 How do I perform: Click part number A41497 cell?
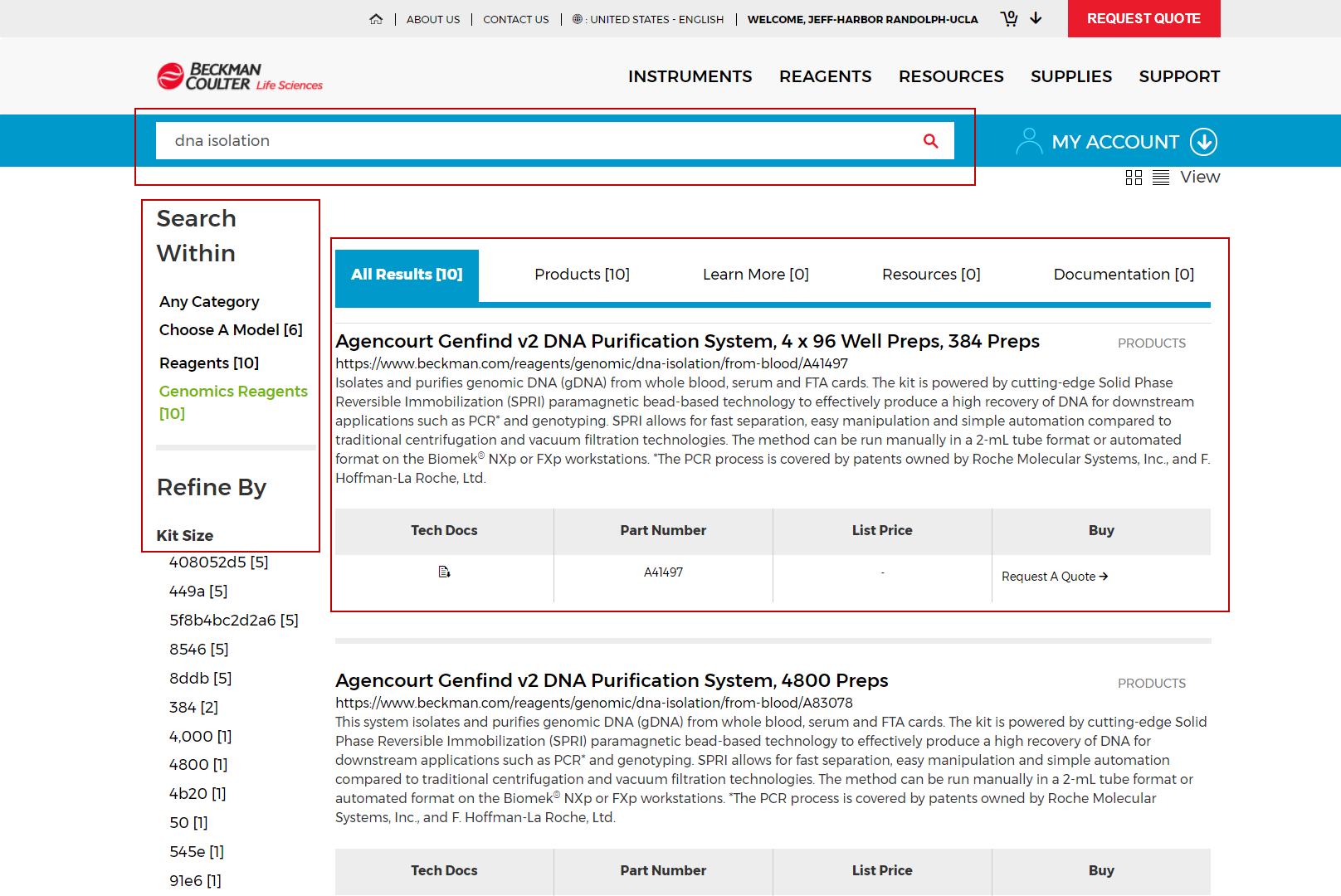click(663, 572)
